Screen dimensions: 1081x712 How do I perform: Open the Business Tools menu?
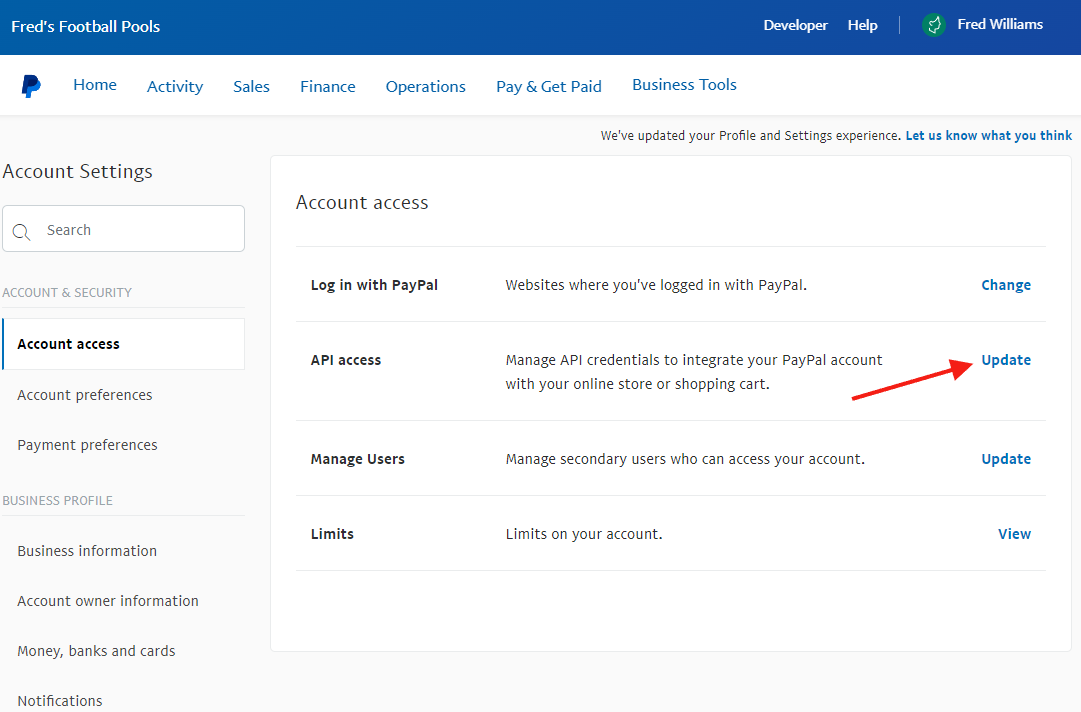(685, 85)
